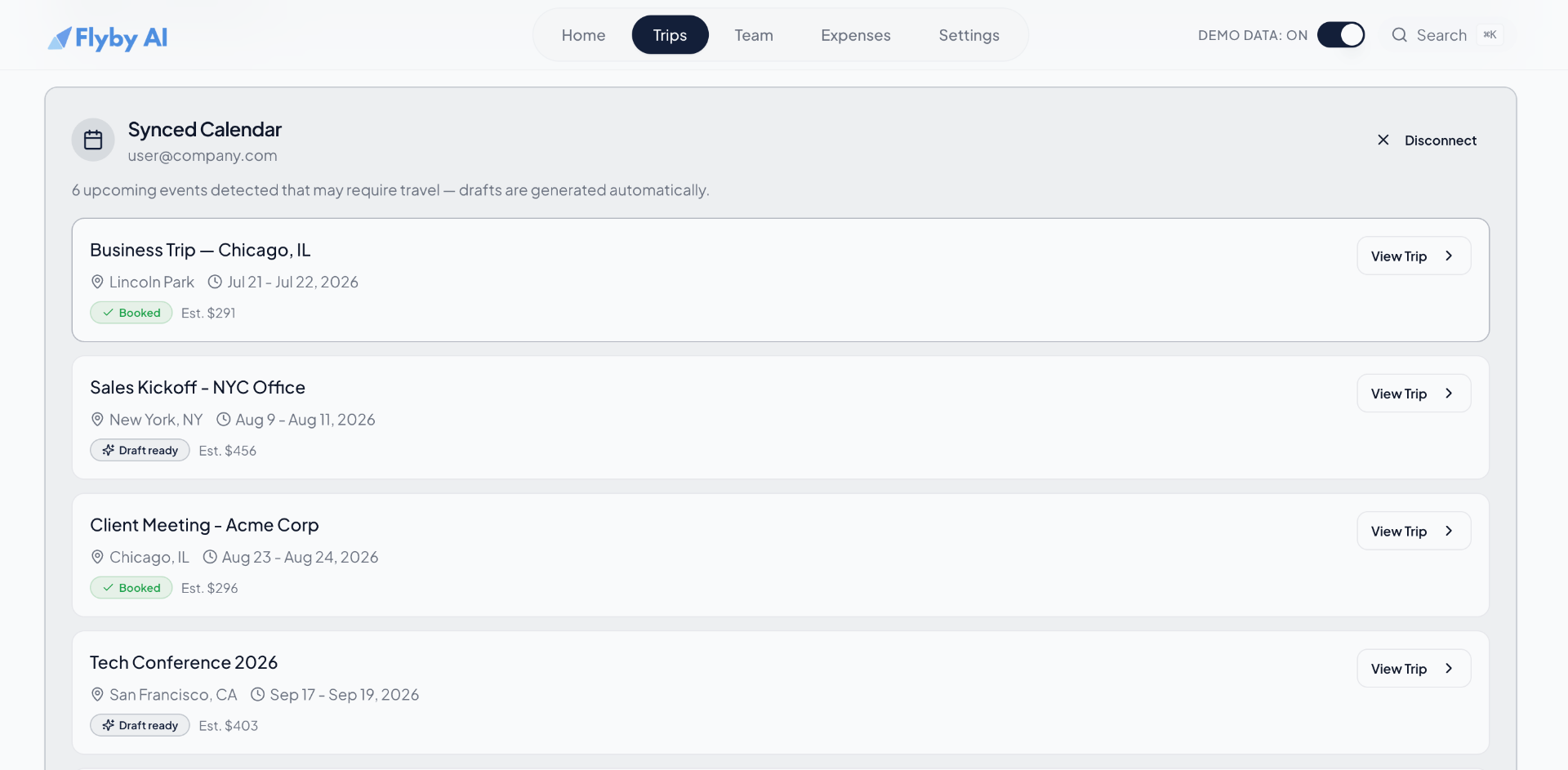This screenshot has width=1568, height=770.
Task: Click the location pin icon next to Lincoln Park
Action: [97, 282]
